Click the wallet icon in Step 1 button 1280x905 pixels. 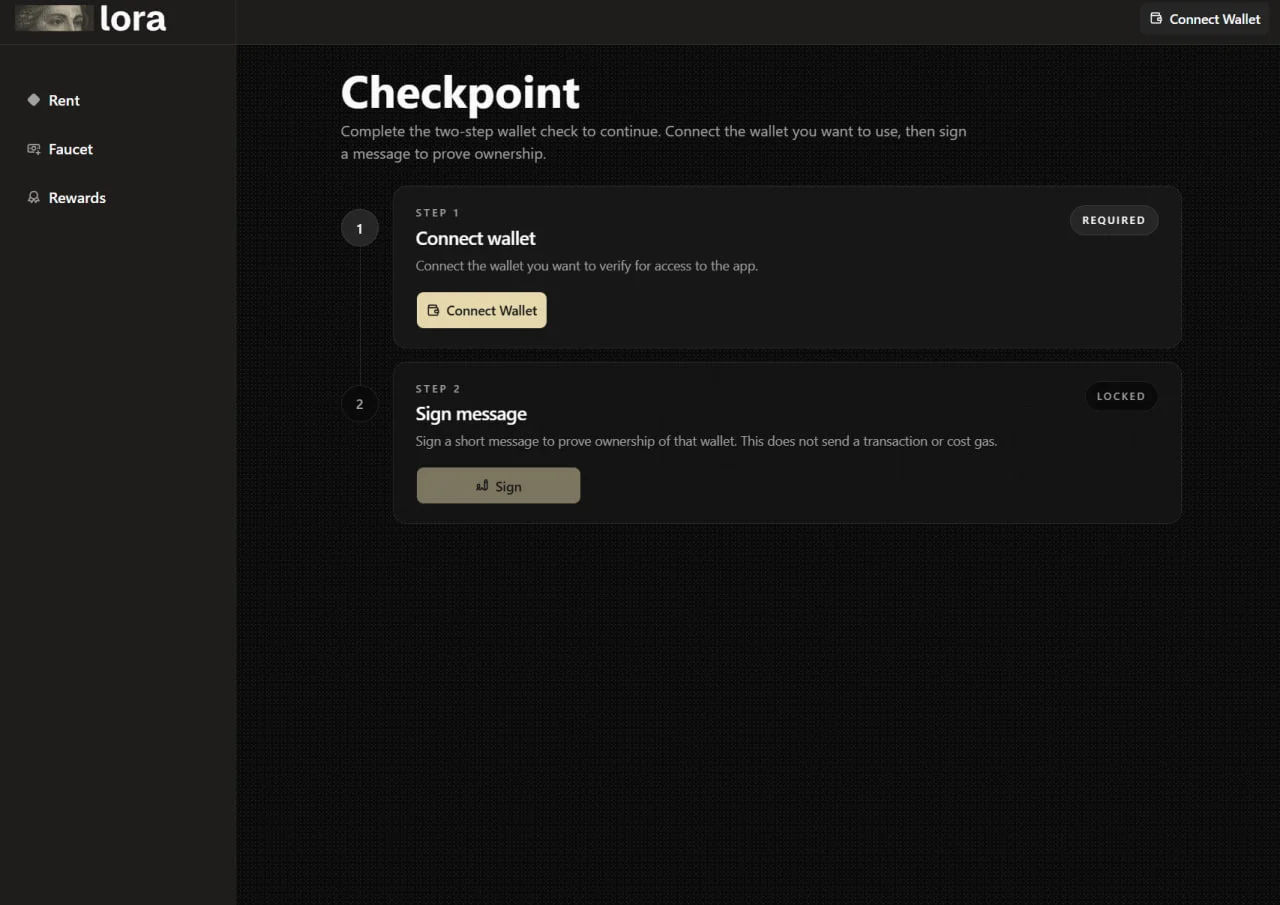pos(433,310)
